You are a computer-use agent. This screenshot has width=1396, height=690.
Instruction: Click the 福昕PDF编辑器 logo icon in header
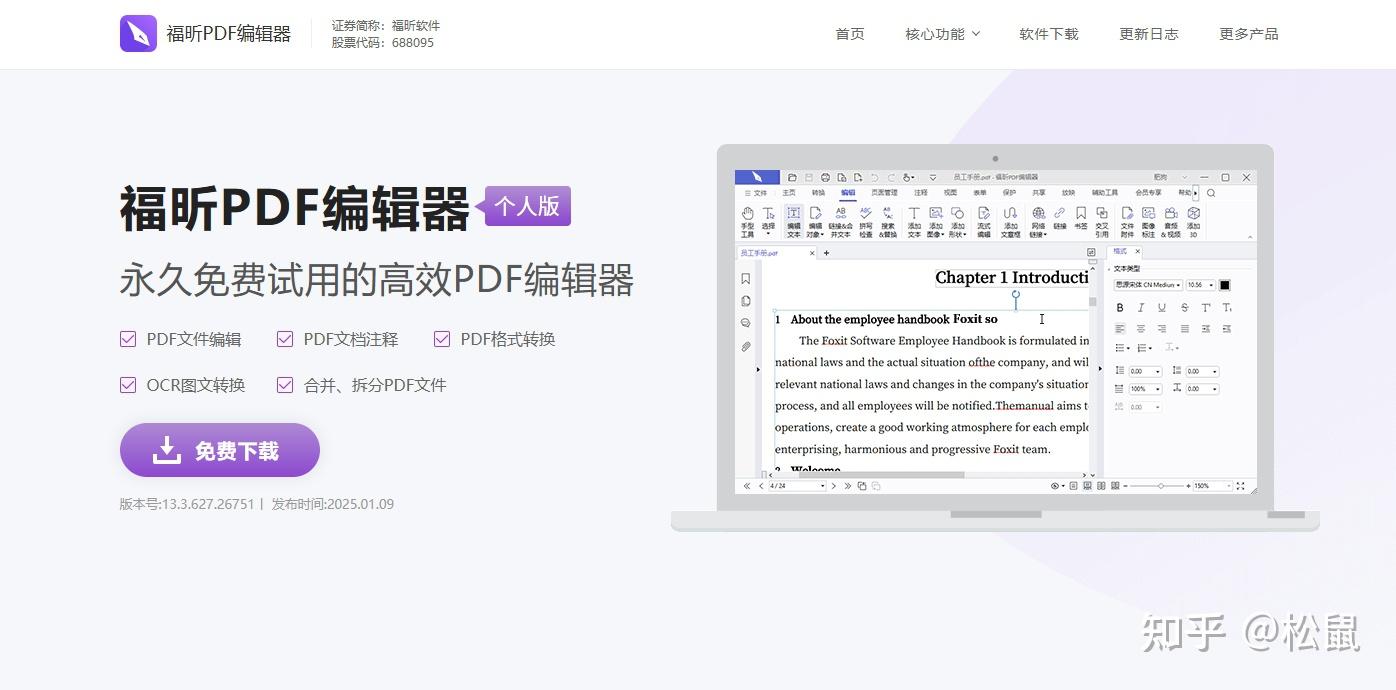click(138, 33)
